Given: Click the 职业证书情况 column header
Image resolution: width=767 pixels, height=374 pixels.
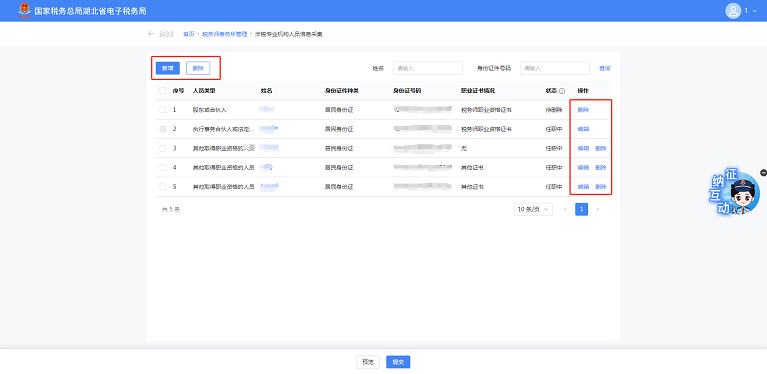Looking at the screenshot, I should [x=478, y=91].
